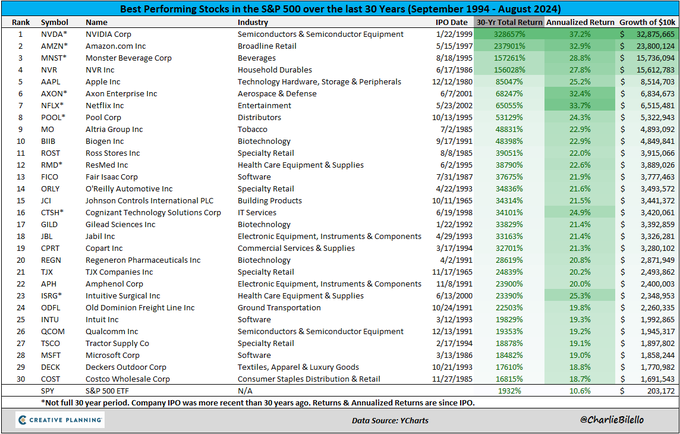680x434 pixels.
Task: Select the Amazon.com Inc name cell
Action: click(x=115, y=46)
